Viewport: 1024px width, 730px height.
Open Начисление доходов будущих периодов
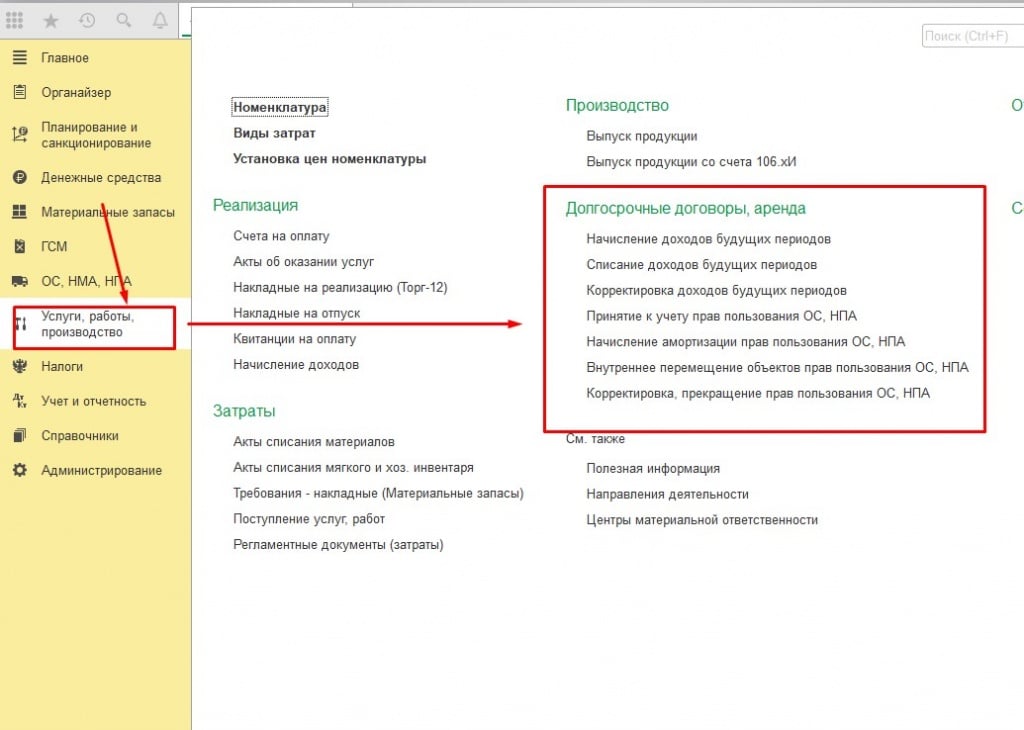click(708, 239)
